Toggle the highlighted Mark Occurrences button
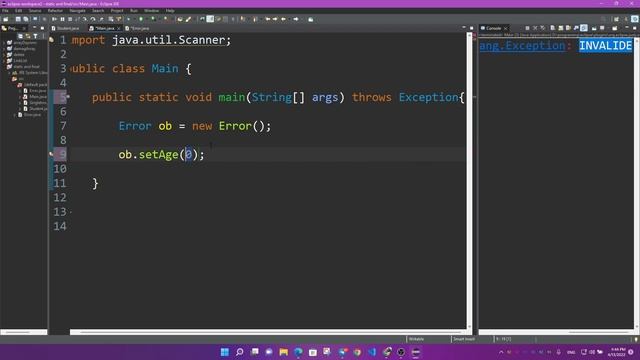This screenshot has height=360, width=640. pyautogui.click(x=210, y=19)
